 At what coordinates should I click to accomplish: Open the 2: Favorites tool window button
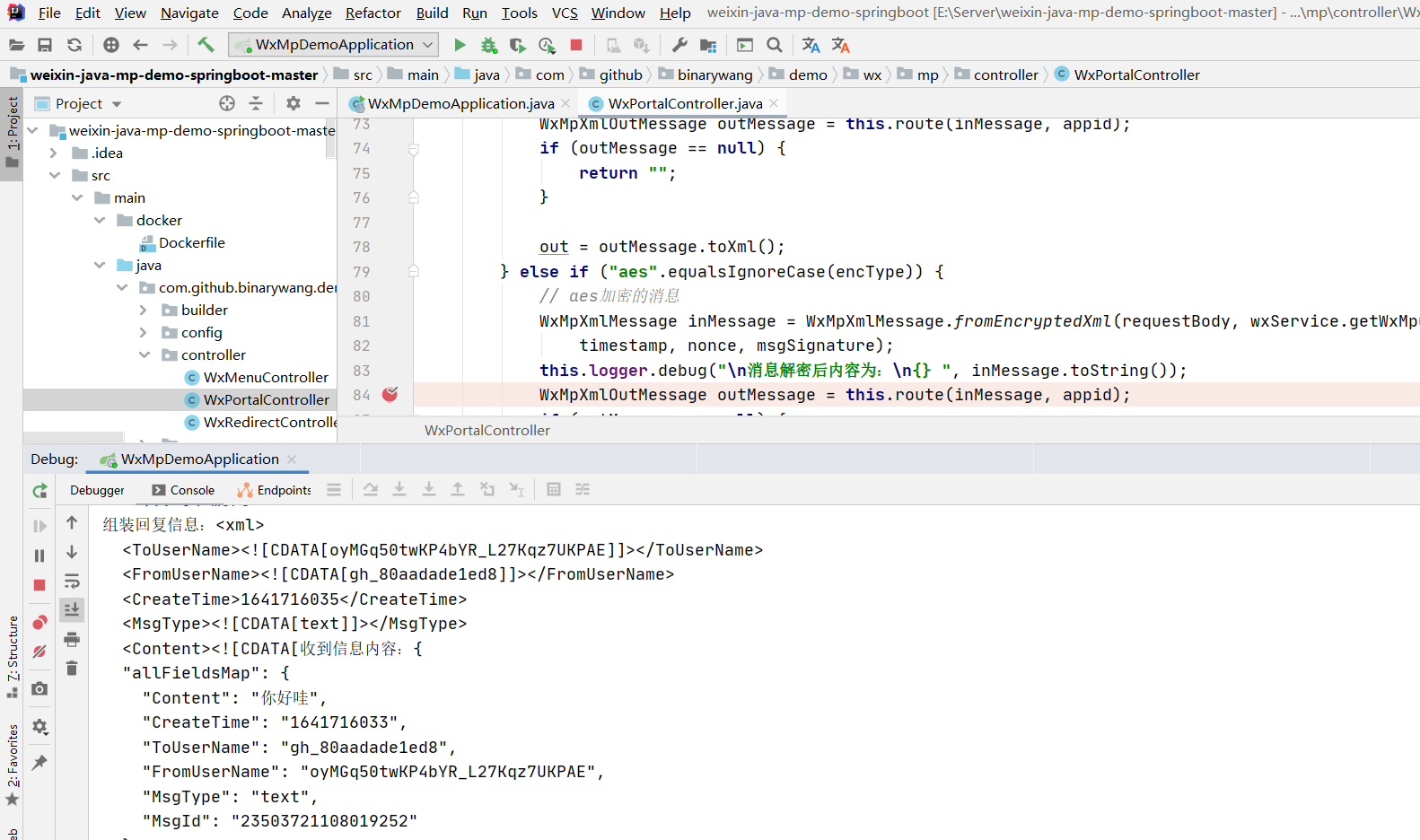tap(12, 764)
